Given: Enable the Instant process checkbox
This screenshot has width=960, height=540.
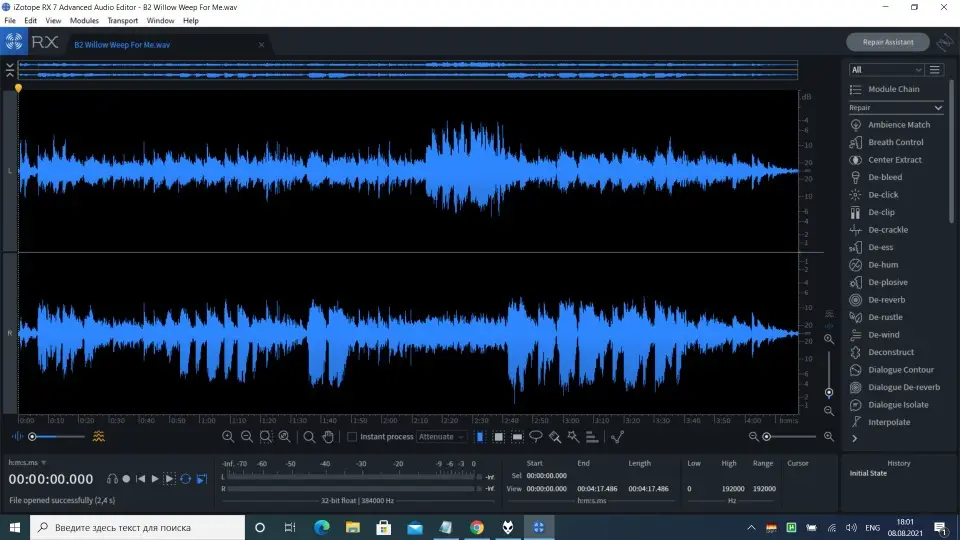Looking at the screenshot, I should 351,437.
